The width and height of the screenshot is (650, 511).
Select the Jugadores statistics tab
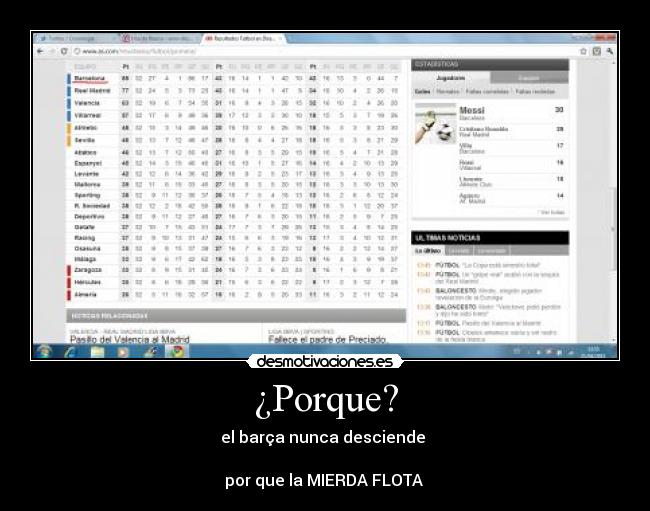(x=451, y=78)
